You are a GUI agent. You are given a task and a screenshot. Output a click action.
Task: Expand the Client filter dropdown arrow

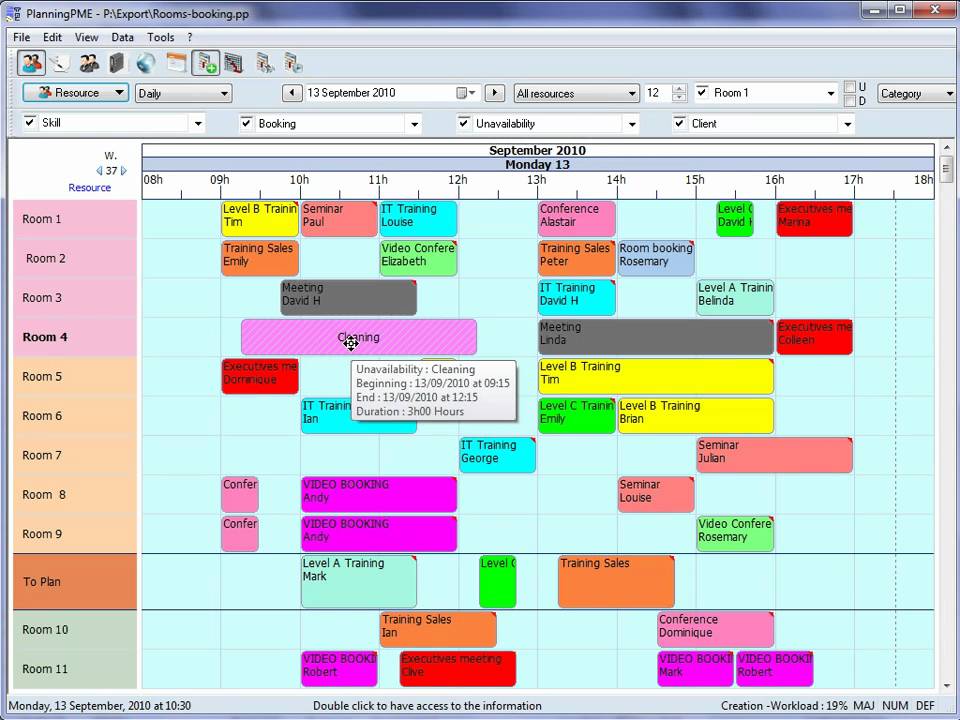click(x=847, y=124)
